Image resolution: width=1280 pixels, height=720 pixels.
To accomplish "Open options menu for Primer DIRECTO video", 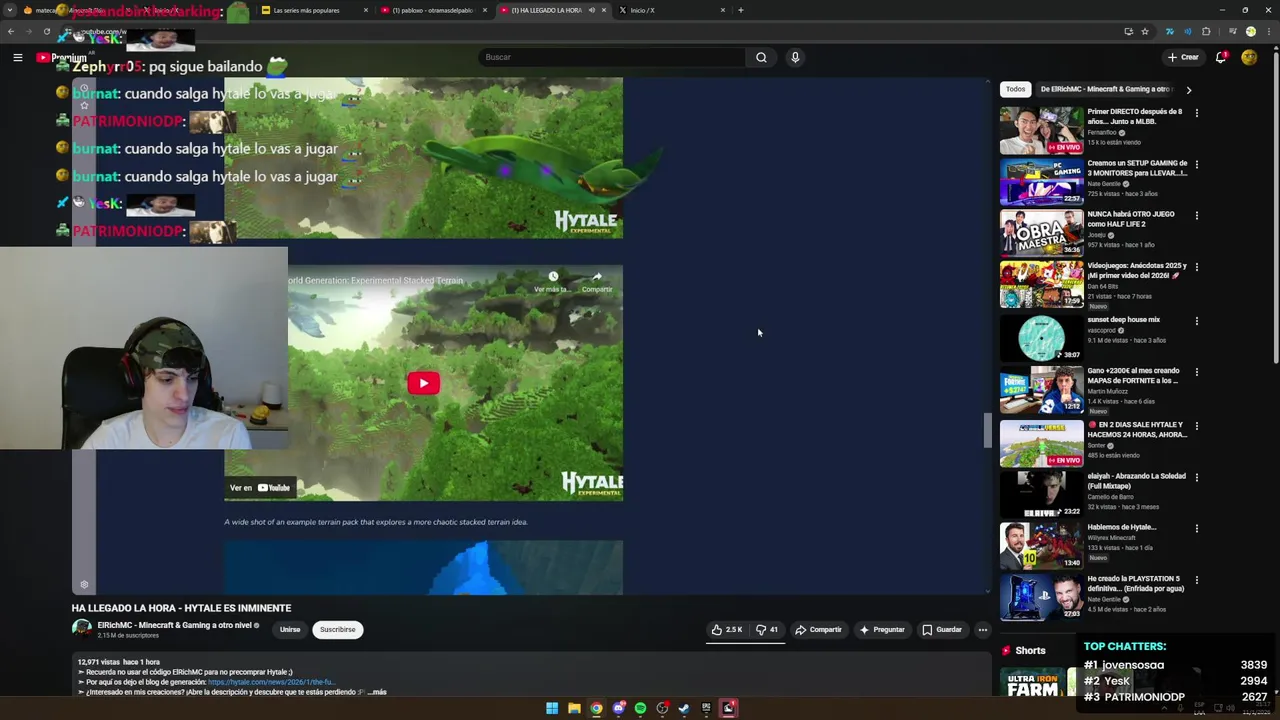I will click(x=1196, y=113).
